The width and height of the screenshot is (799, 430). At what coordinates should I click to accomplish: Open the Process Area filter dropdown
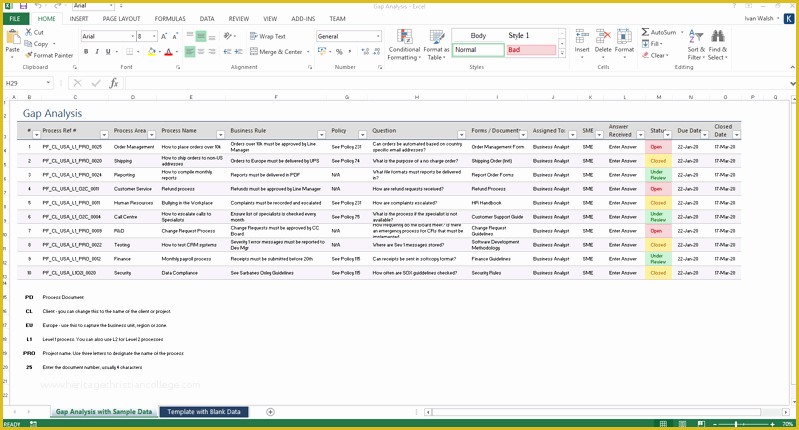point(151,135)
